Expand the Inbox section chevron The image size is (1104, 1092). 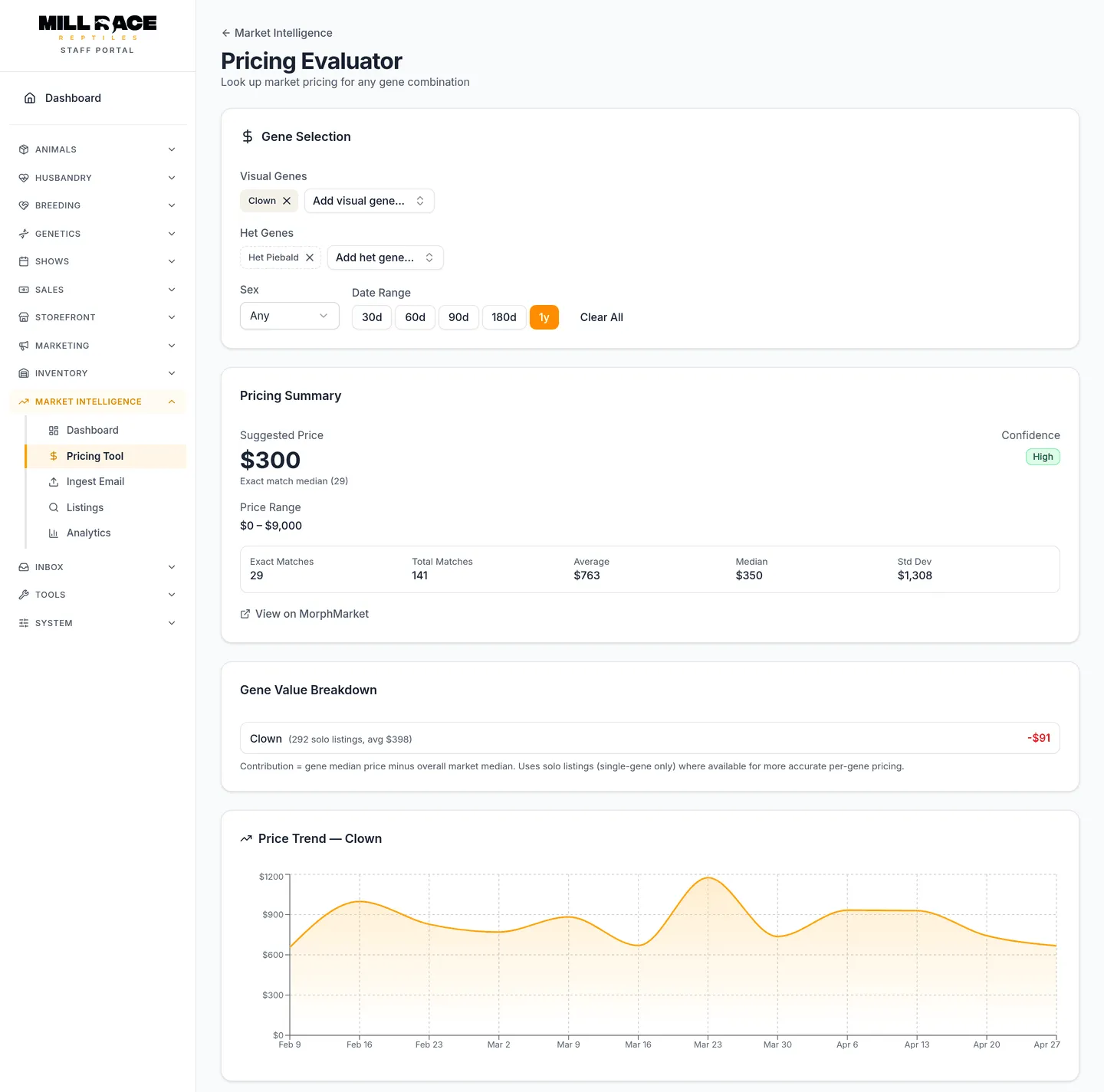(172, 567)
